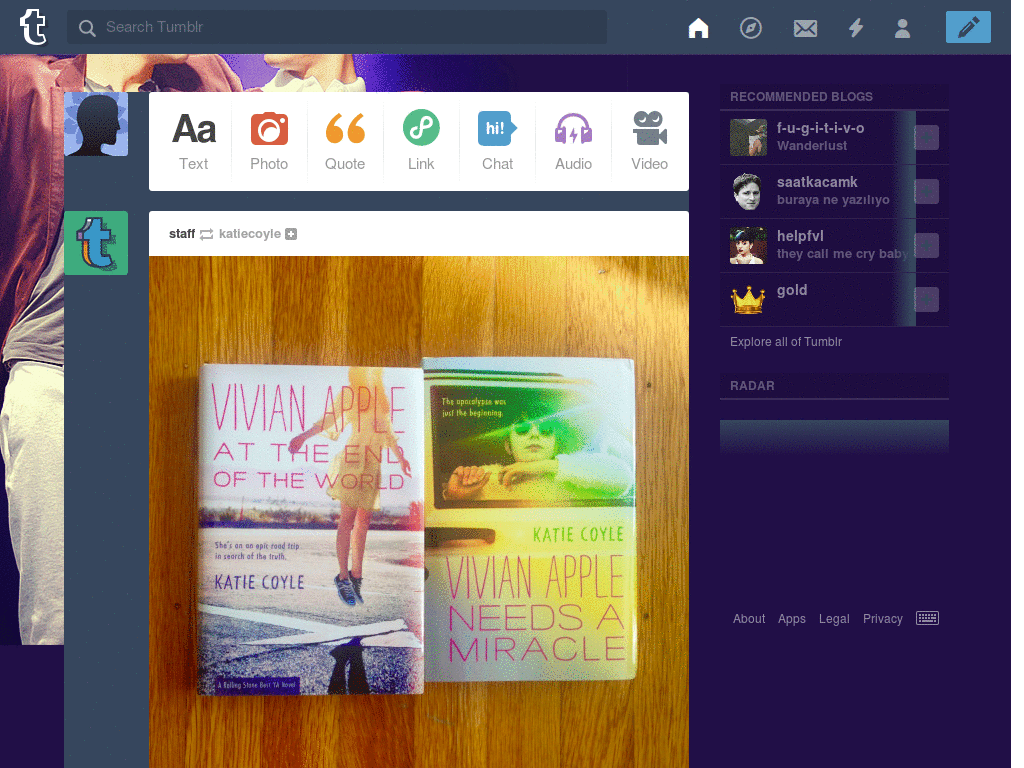The image size is (1024, 768).
Task: Click the reblog arrows icon in post header
Action: [206, 234]
